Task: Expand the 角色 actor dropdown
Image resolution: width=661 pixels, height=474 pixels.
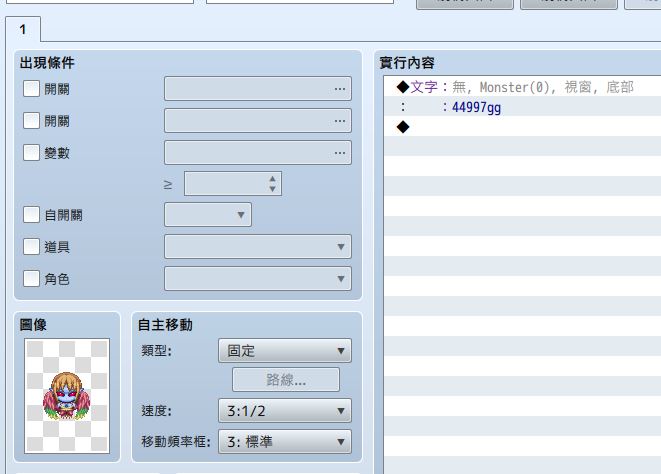Action: coord(258,279)
